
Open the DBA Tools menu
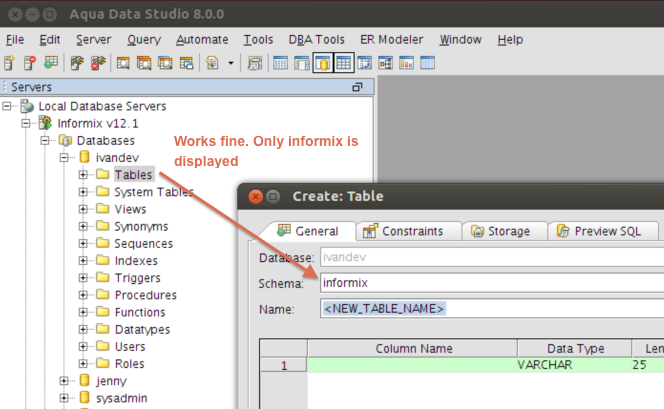coord(316,39)
